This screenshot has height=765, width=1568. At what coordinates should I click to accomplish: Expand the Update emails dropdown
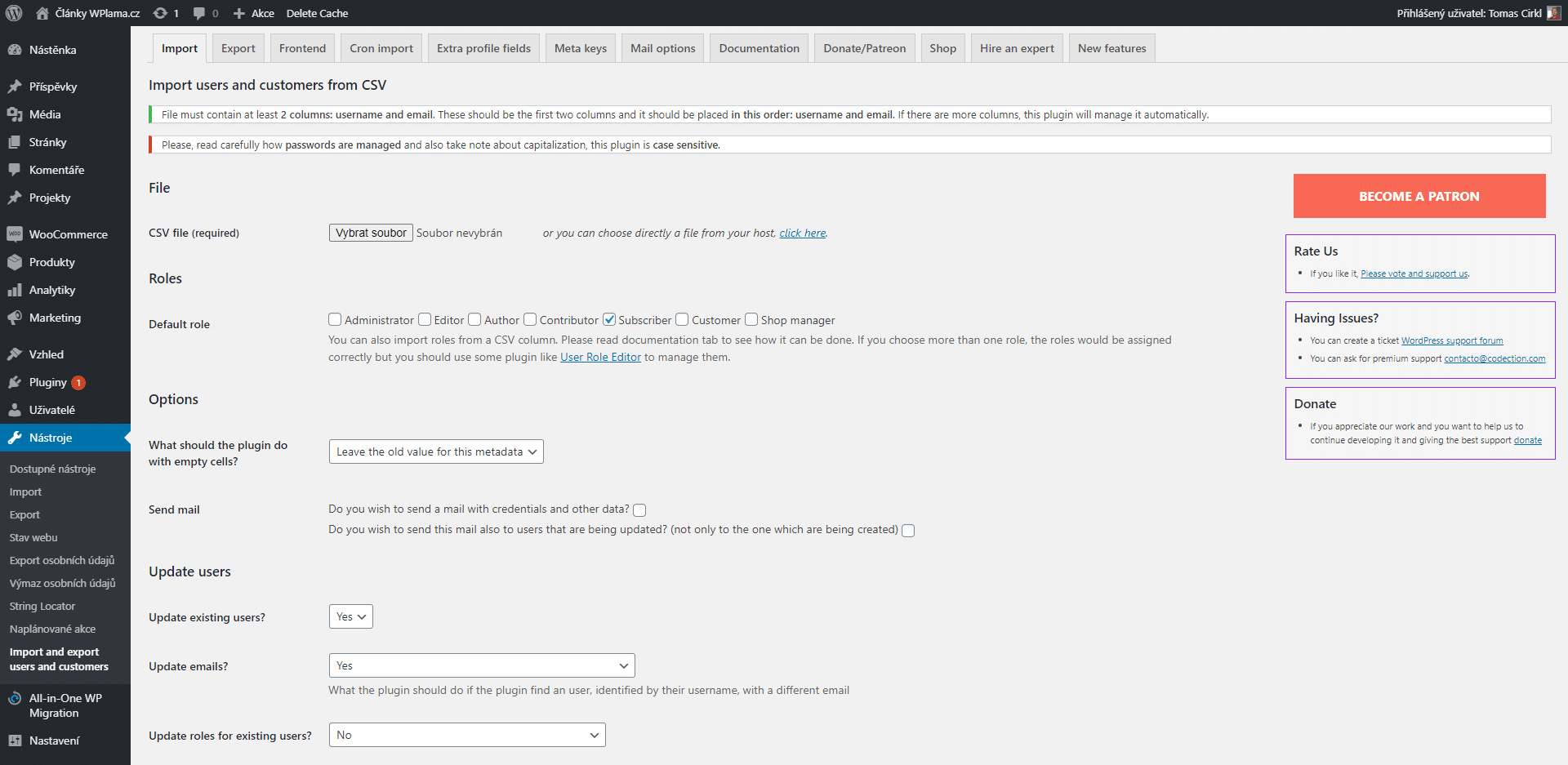tap(482, 665)
